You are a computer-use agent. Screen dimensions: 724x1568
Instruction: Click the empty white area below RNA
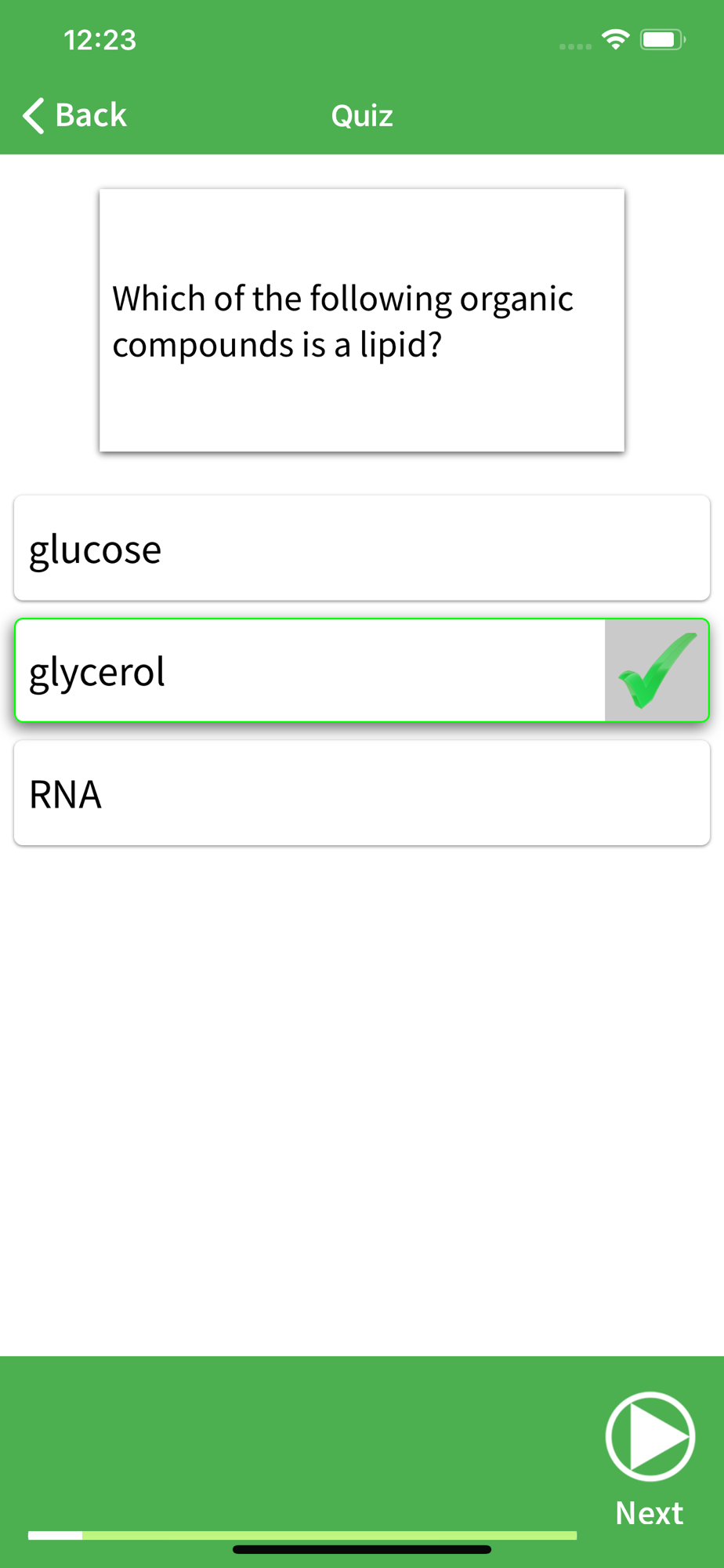tap(362, 1098)
